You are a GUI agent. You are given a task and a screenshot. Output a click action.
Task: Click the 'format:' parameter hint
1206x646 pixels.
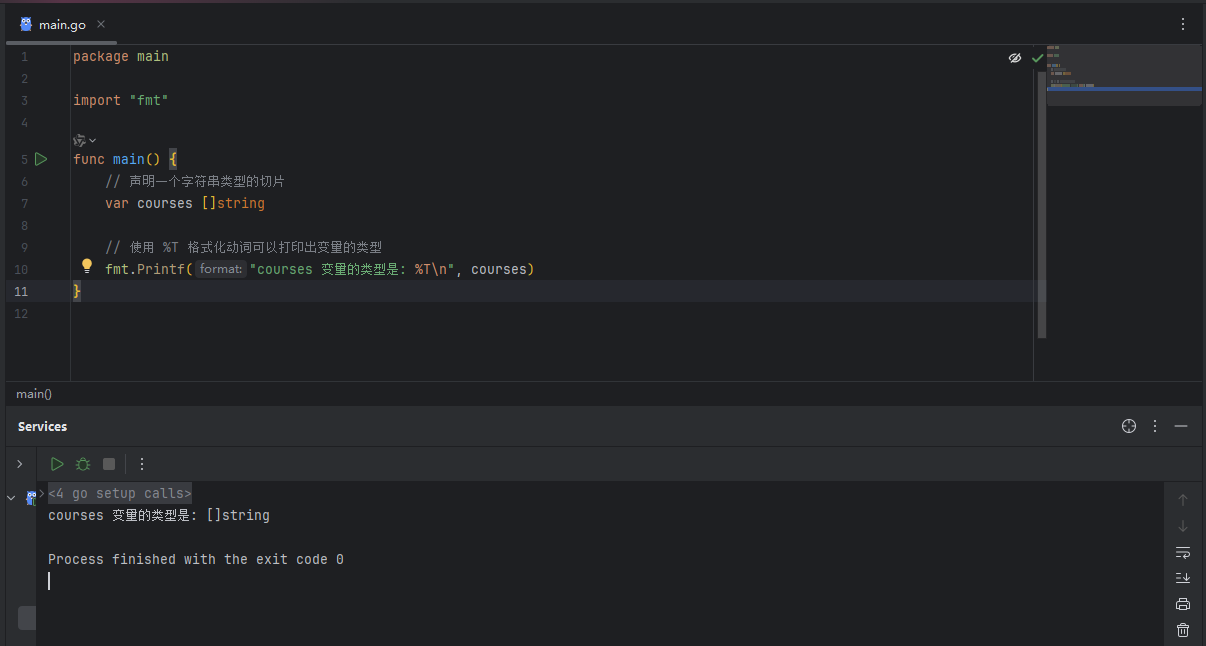(221, 269)
